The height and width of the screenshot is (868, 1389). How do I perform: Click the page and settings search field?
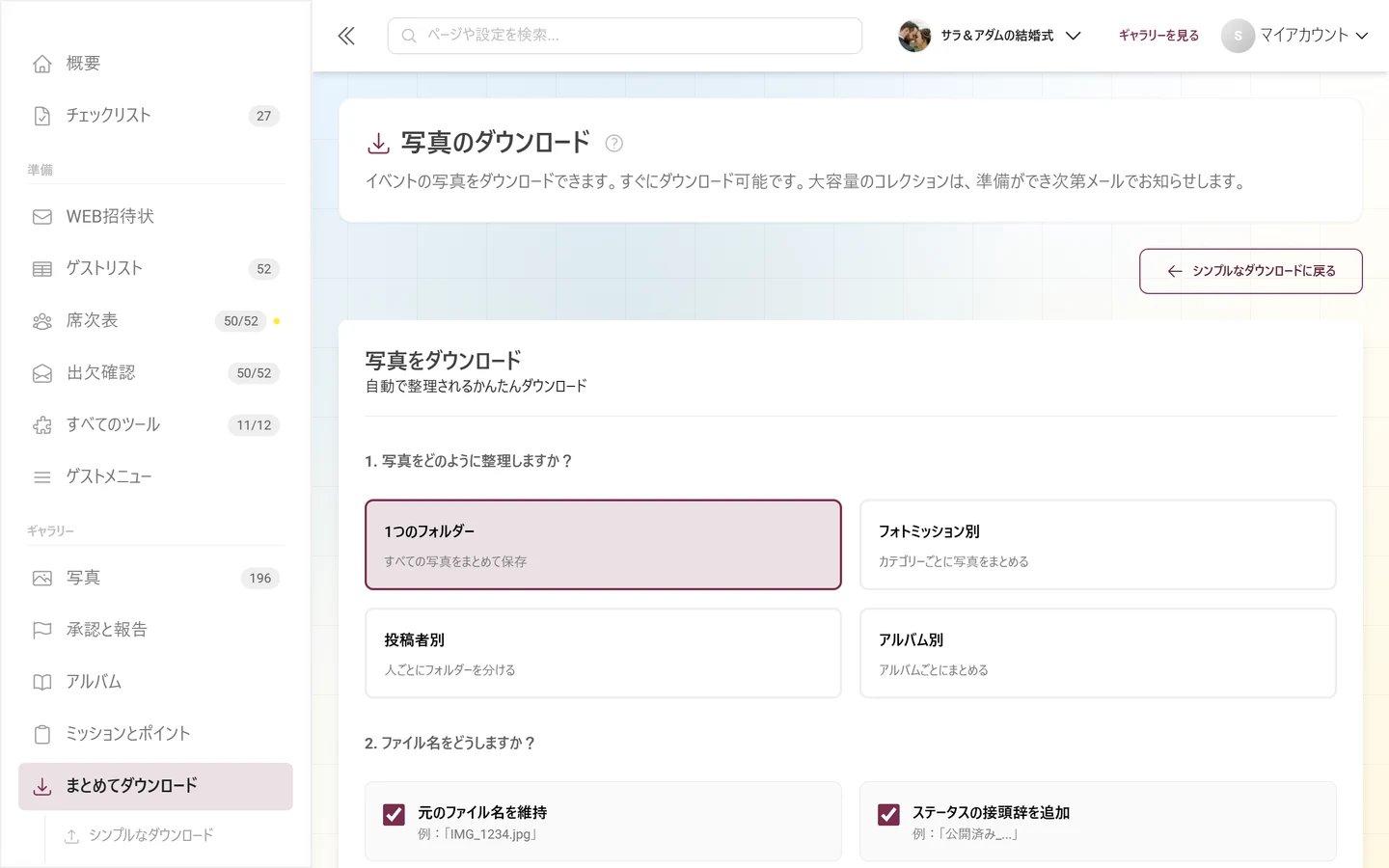[625, 36]
